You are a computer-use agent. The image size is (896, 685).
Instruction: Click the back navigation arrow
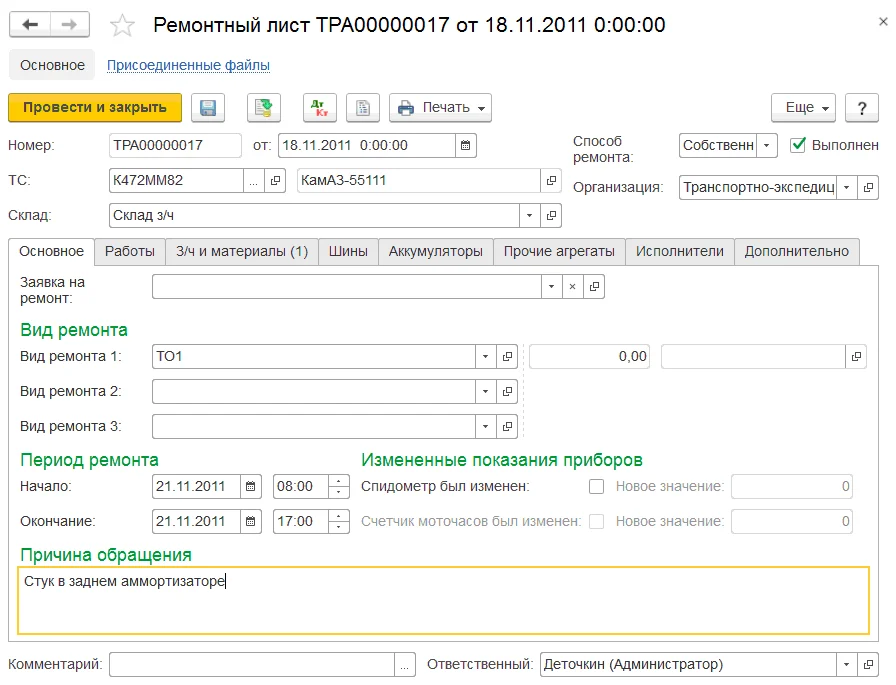coord(30,25)
